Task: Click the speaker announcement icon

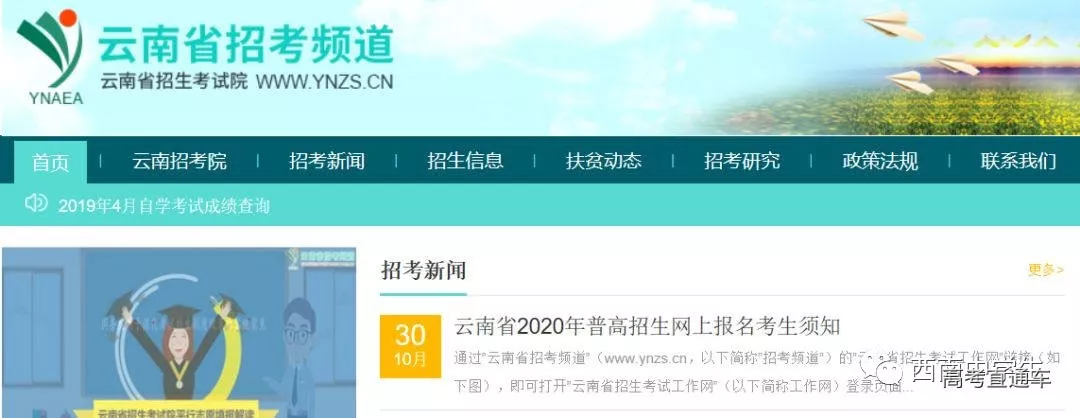Action: 36,203
